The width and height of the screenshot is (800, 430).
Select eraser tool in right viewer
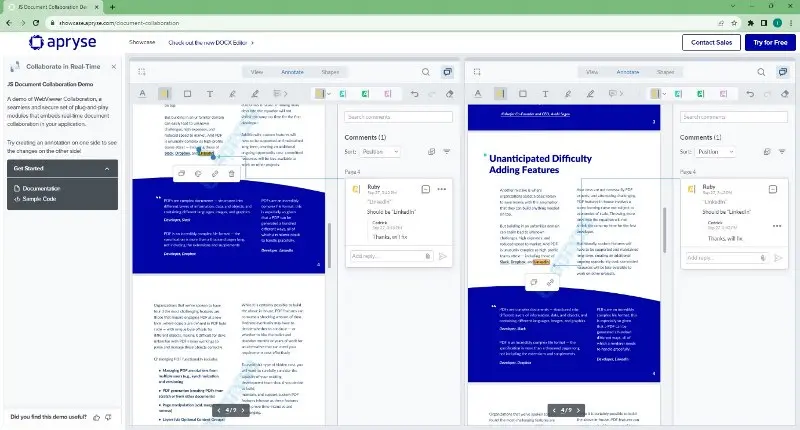[785, 94]
